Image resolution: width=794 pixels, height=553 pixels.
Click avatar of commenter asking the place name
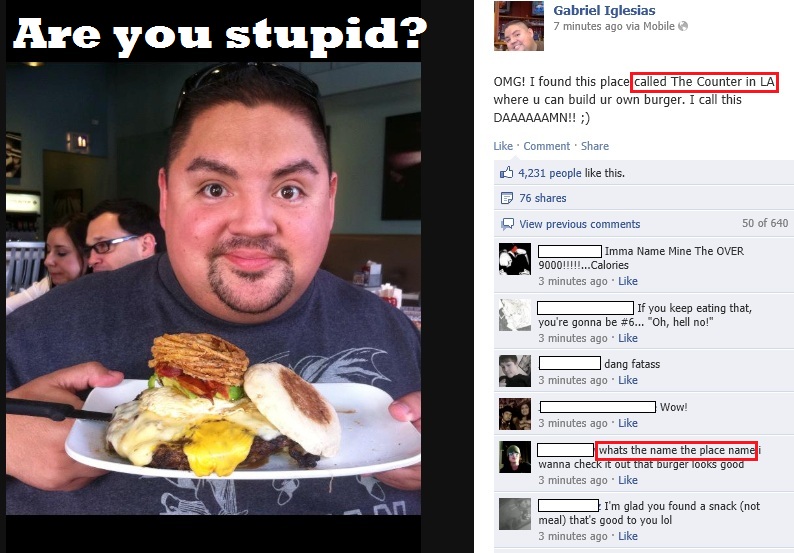(x=515, y=457)
